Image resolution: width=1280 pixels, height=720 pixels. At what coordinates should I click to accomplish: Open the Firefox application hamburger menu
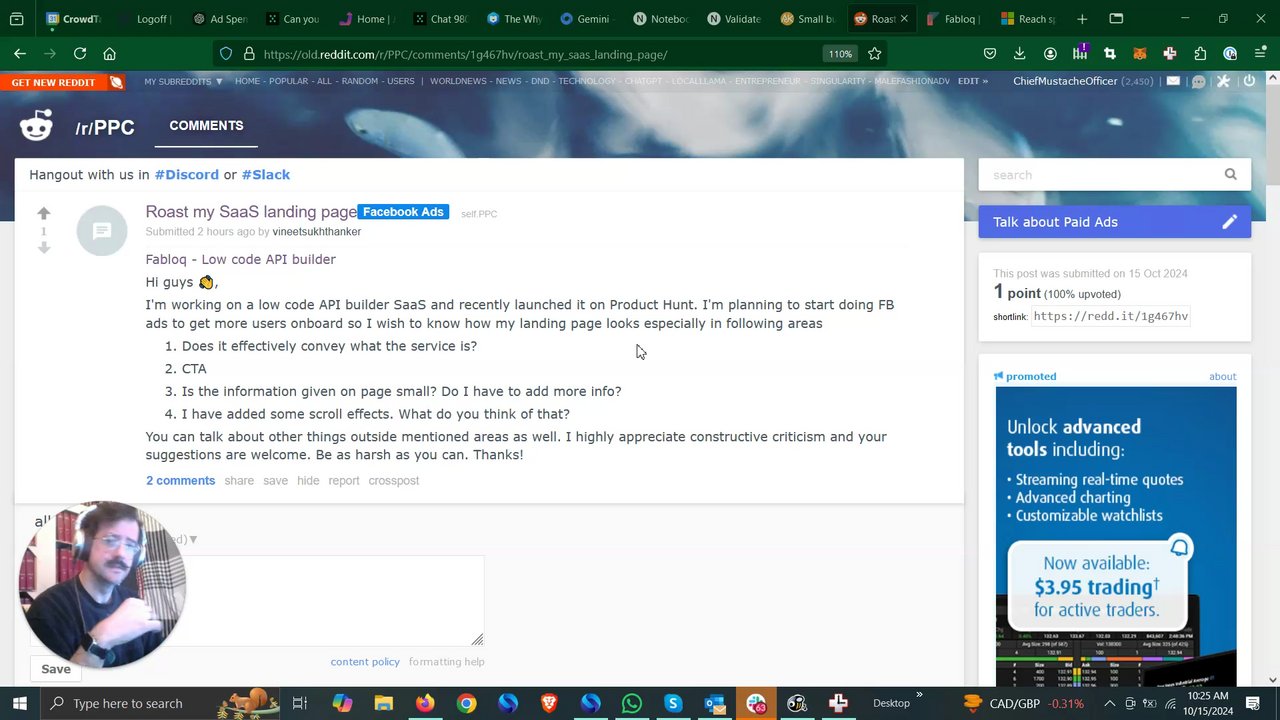[1259, 54]
